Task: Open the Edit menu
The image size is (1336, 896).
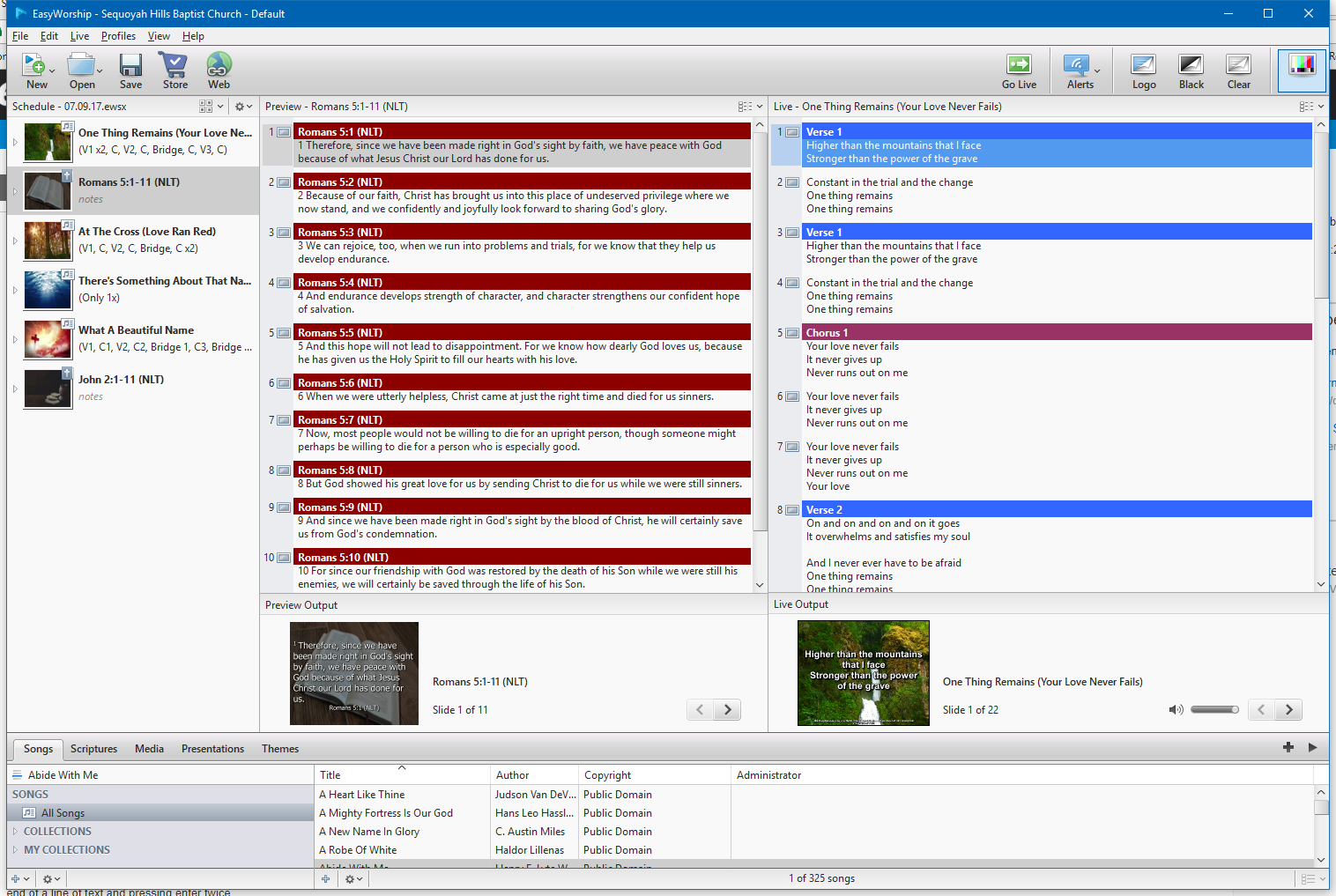Action: pyautogui.click(x=49, y=36)
